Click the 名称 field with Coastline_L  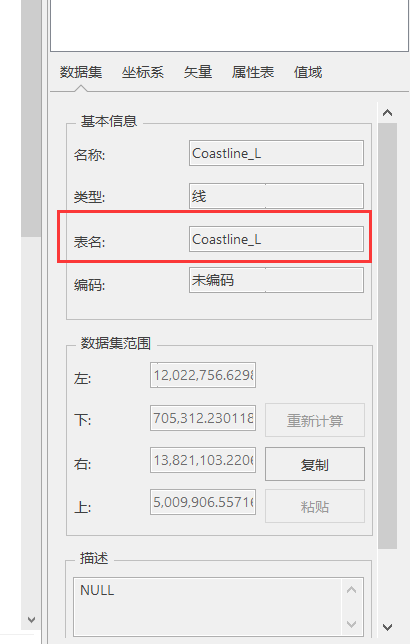coord(276,153)
